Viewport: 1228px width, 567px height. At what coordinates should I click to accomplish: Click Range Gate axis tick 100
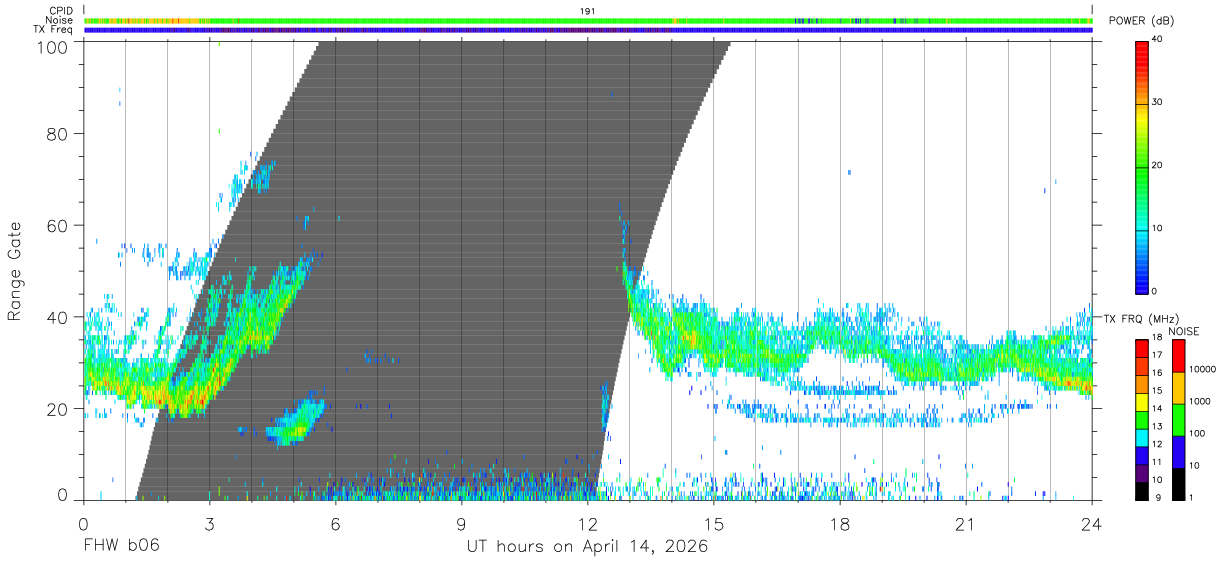click(x=54, y=47)
